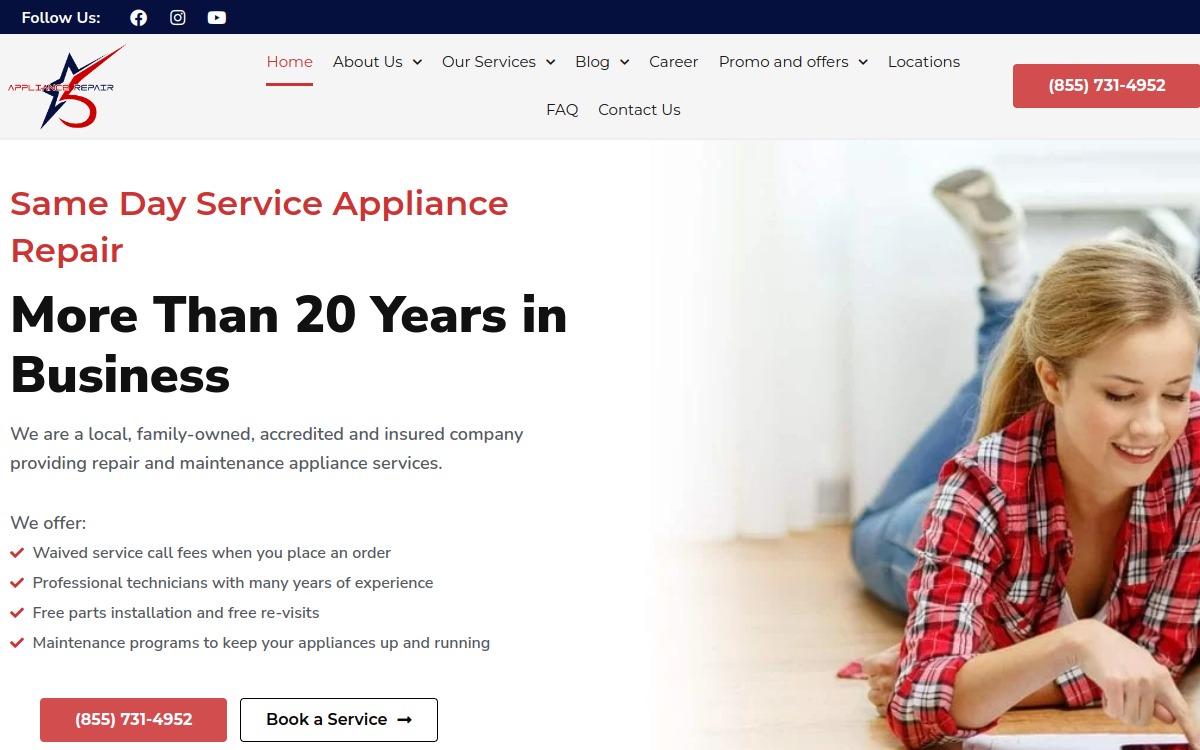Viewport: 1200px width, 750px height.
Task: Open the Facebook page icon
Action: 139,17
